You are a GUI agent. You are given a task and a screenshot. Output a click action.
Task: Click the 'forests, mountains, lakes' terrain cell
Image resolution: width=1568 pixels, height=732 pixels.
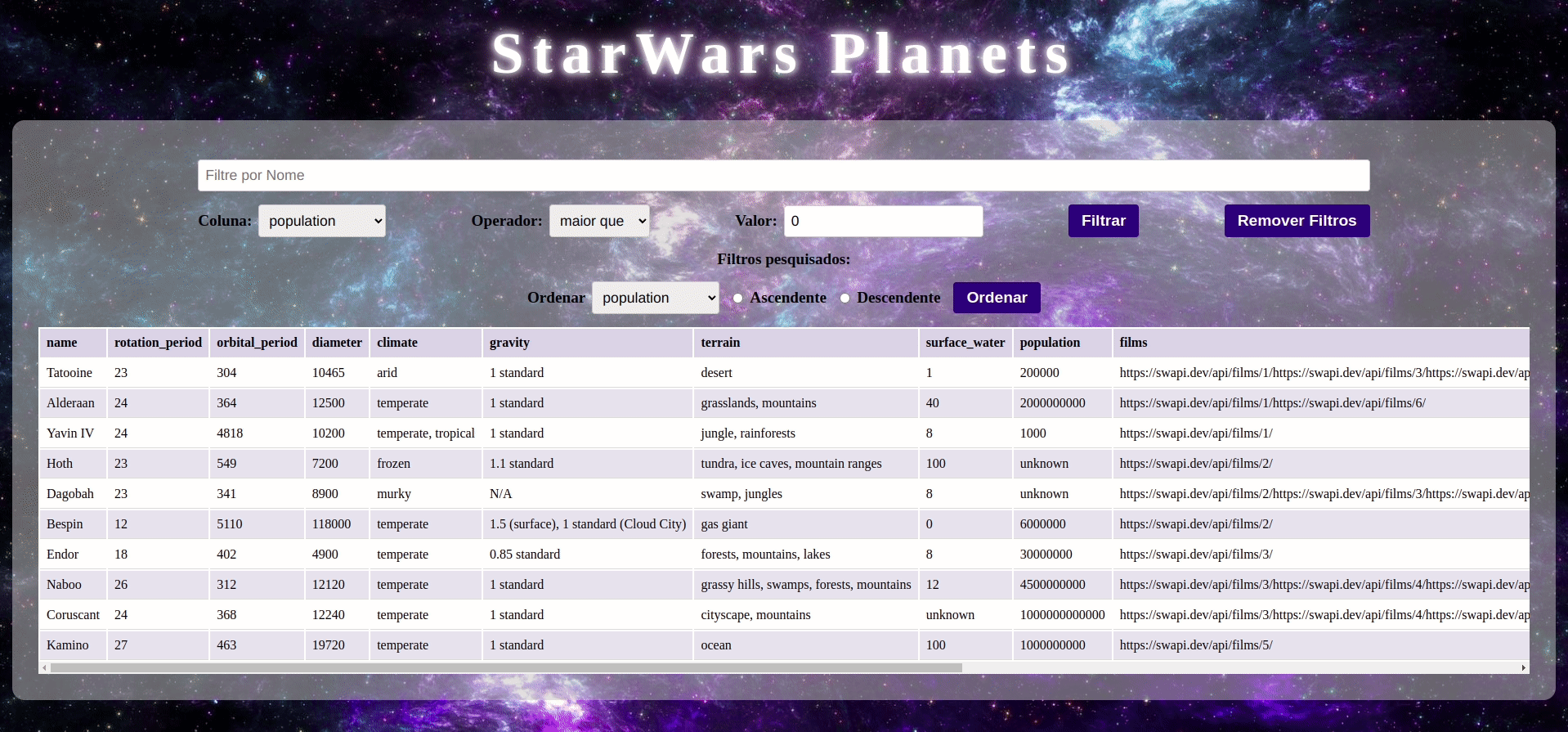[x=806, y=555]
